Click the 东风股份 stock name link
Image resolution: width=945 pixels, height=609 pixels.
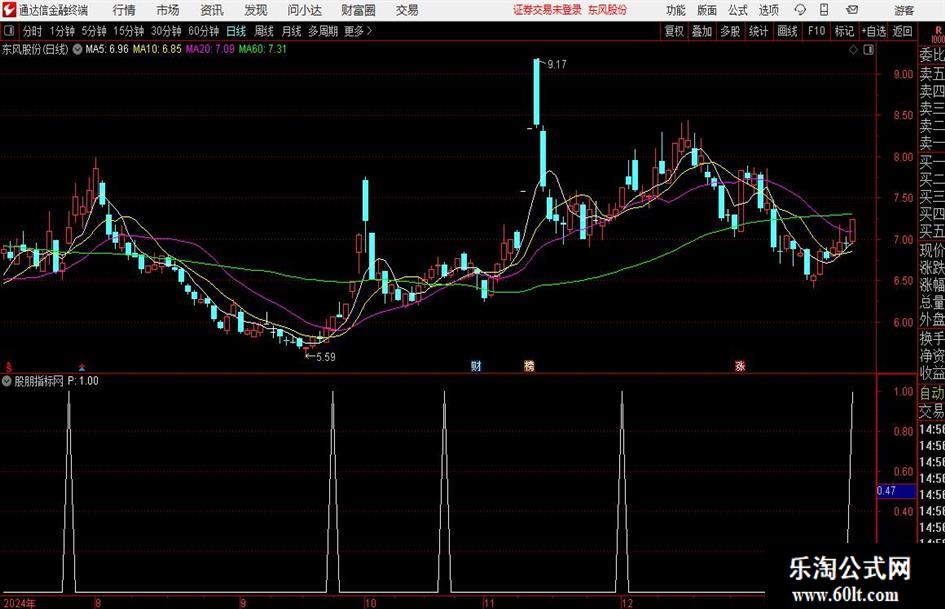click(607, 10)
